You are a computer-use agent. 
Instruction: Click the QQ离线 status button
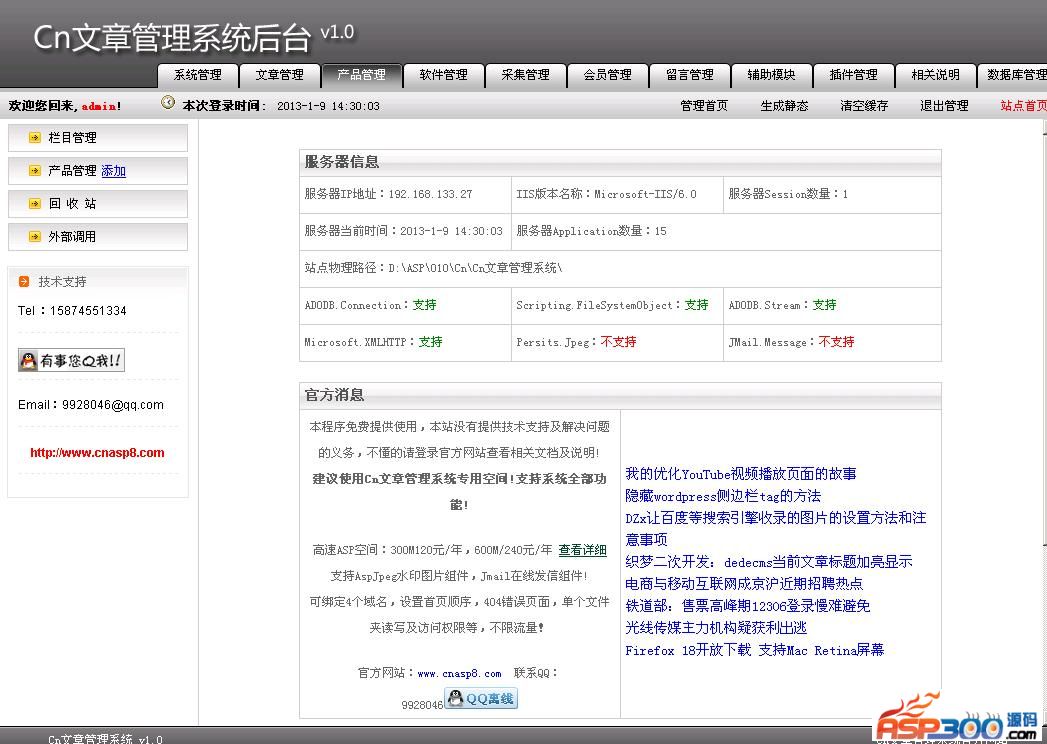tap(481, 699)
